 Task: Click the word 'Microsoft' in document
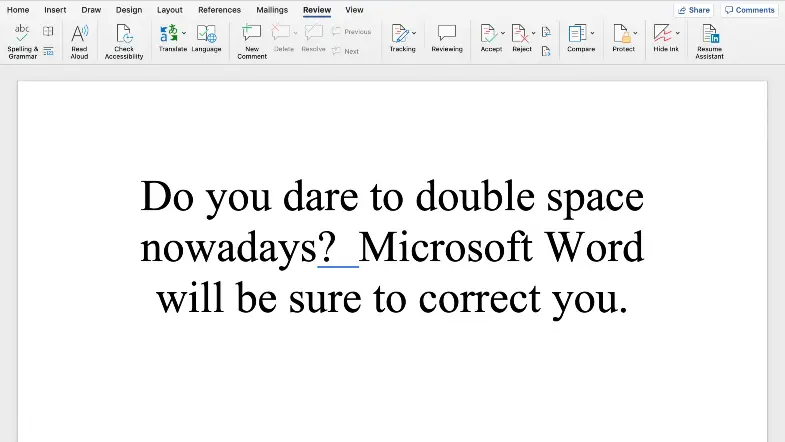[x=445, y=247]
